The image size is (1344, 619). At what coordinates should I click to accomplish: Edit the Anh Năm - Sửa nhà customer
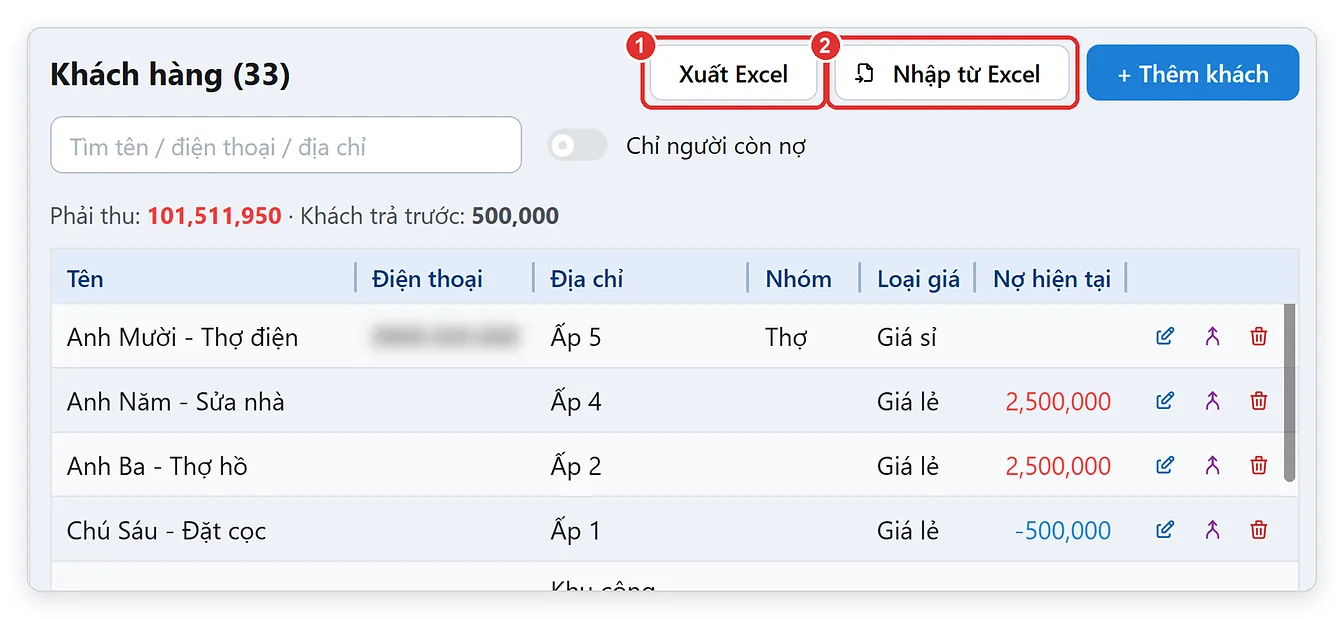coord(1165,401)
